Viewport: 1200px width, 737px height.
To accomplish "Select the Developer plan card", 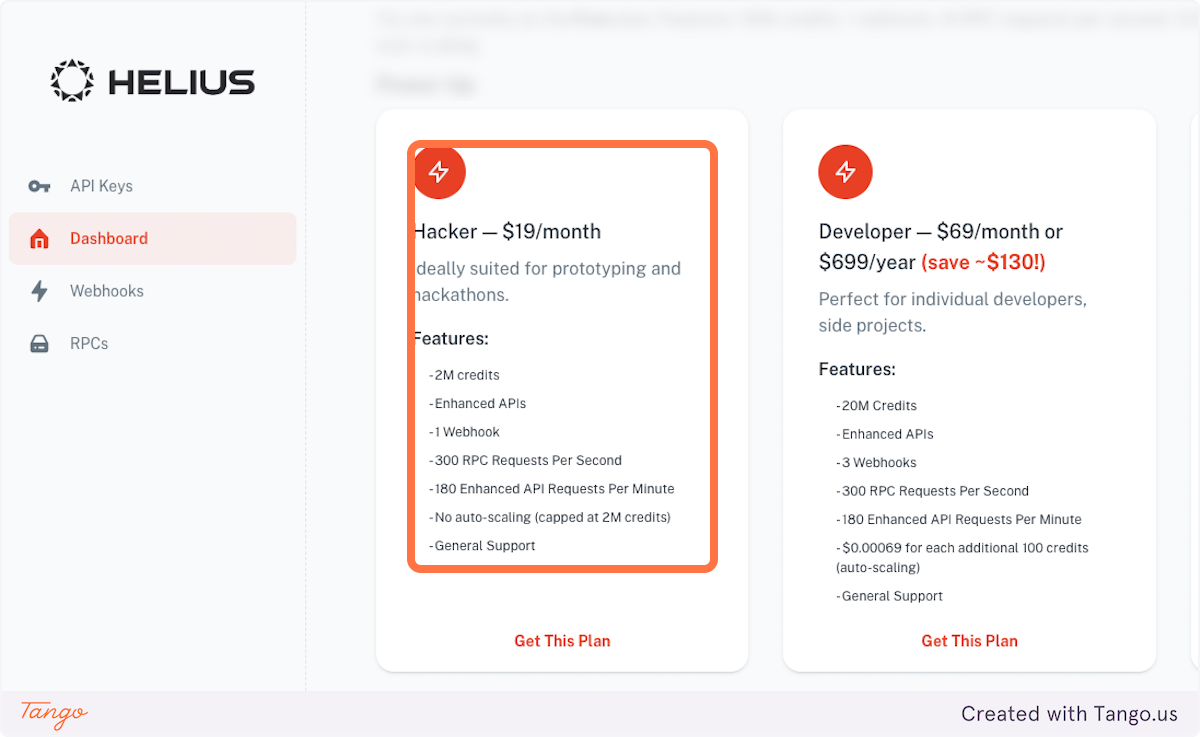I will pyautogui.click(x=969, y=390).
